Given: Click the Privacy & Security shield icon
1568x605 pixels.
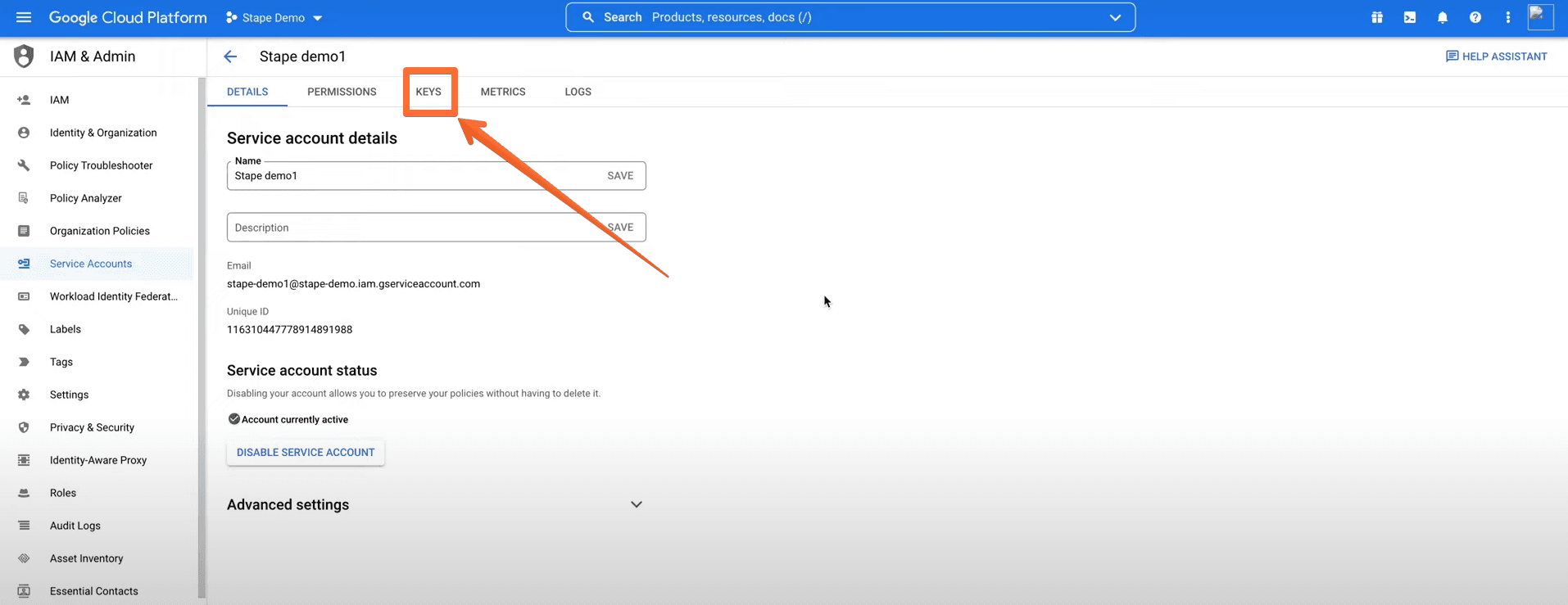Looking at the screenshot, I should pos(24,427).
